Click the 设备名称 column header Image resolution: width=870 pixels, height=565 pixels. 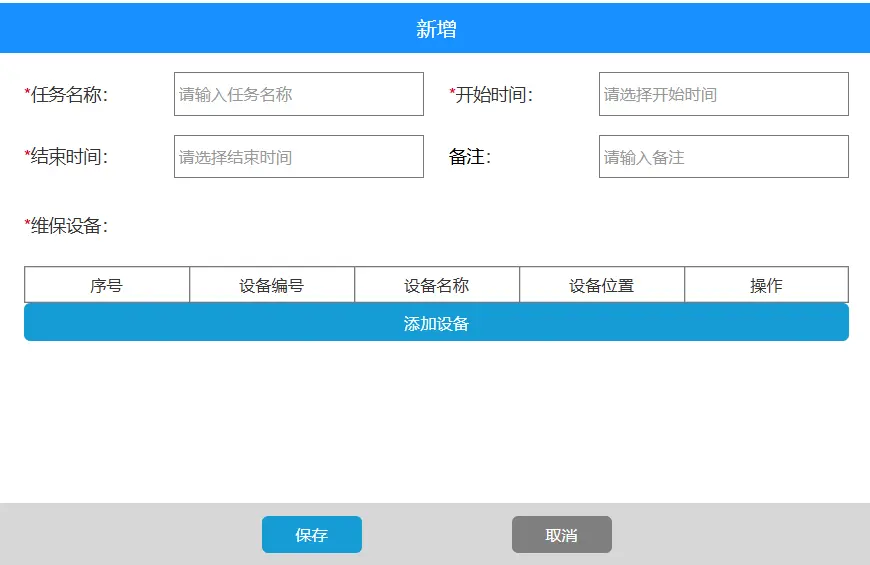pos(437,285)
